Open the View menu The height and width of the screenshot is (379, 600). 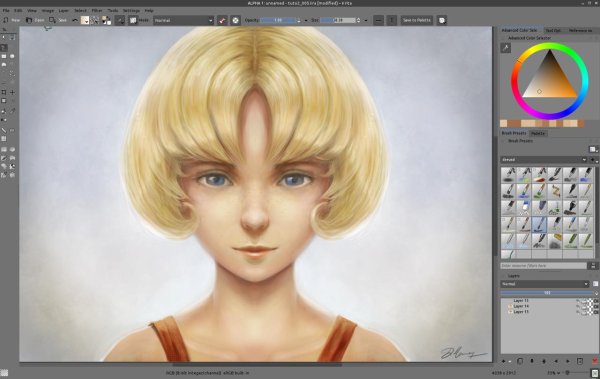[32, 11]
